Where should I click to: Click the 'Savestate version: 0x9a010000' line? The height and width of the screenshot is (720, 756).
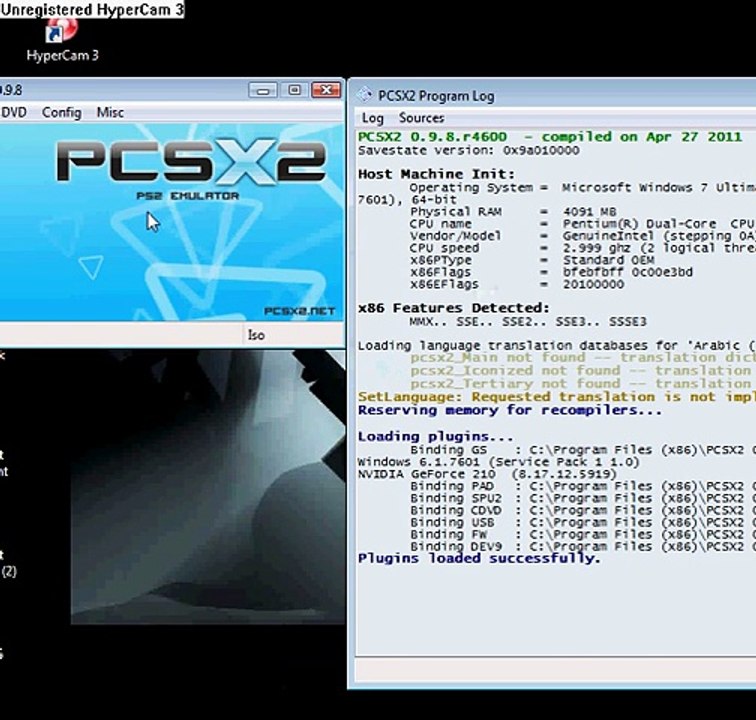pyautogui.click(x=469, y=150)
